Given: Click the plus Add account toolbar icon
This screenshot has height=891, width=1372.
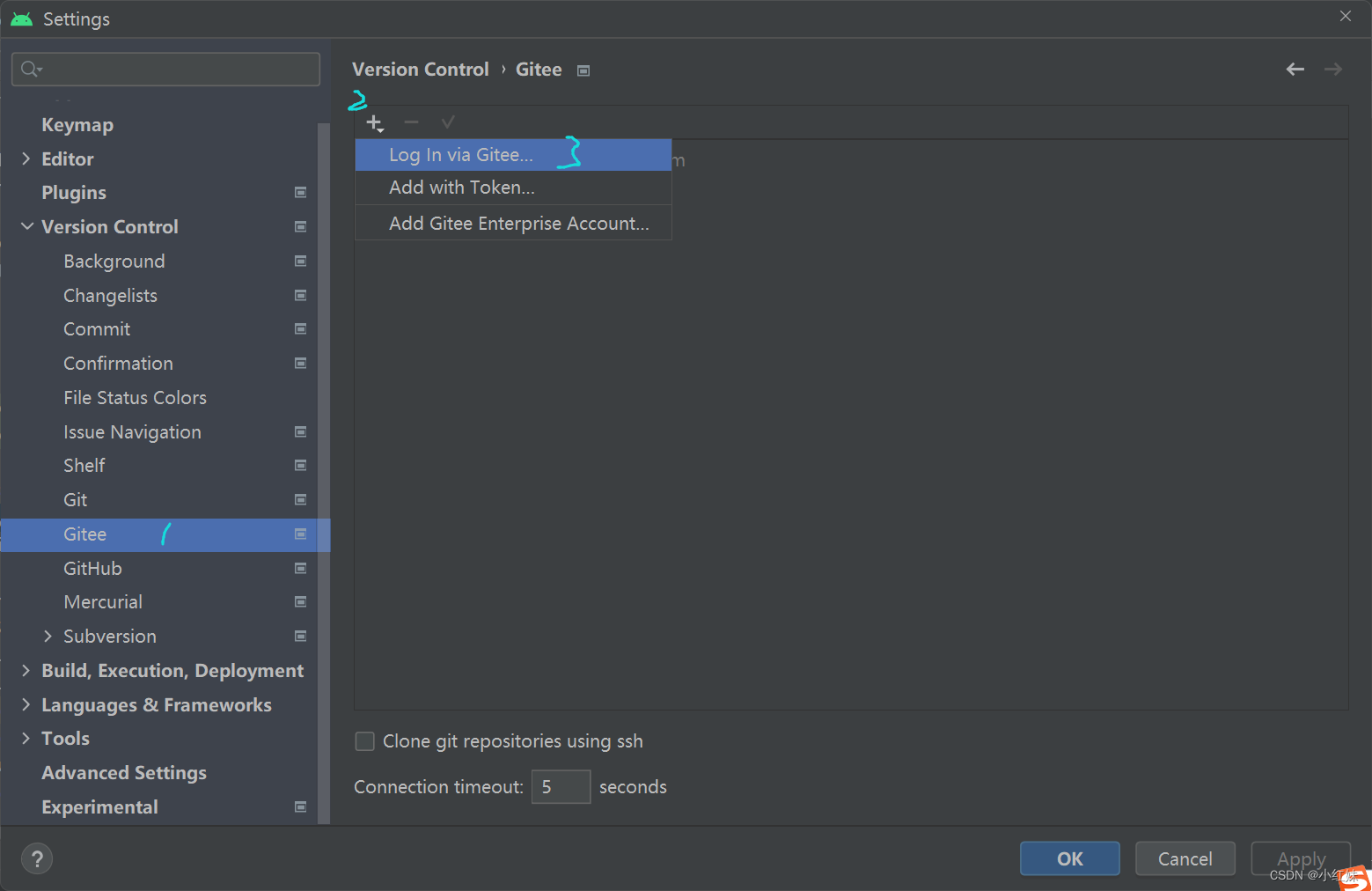Looking at the screenshot, I should (375, 122).
